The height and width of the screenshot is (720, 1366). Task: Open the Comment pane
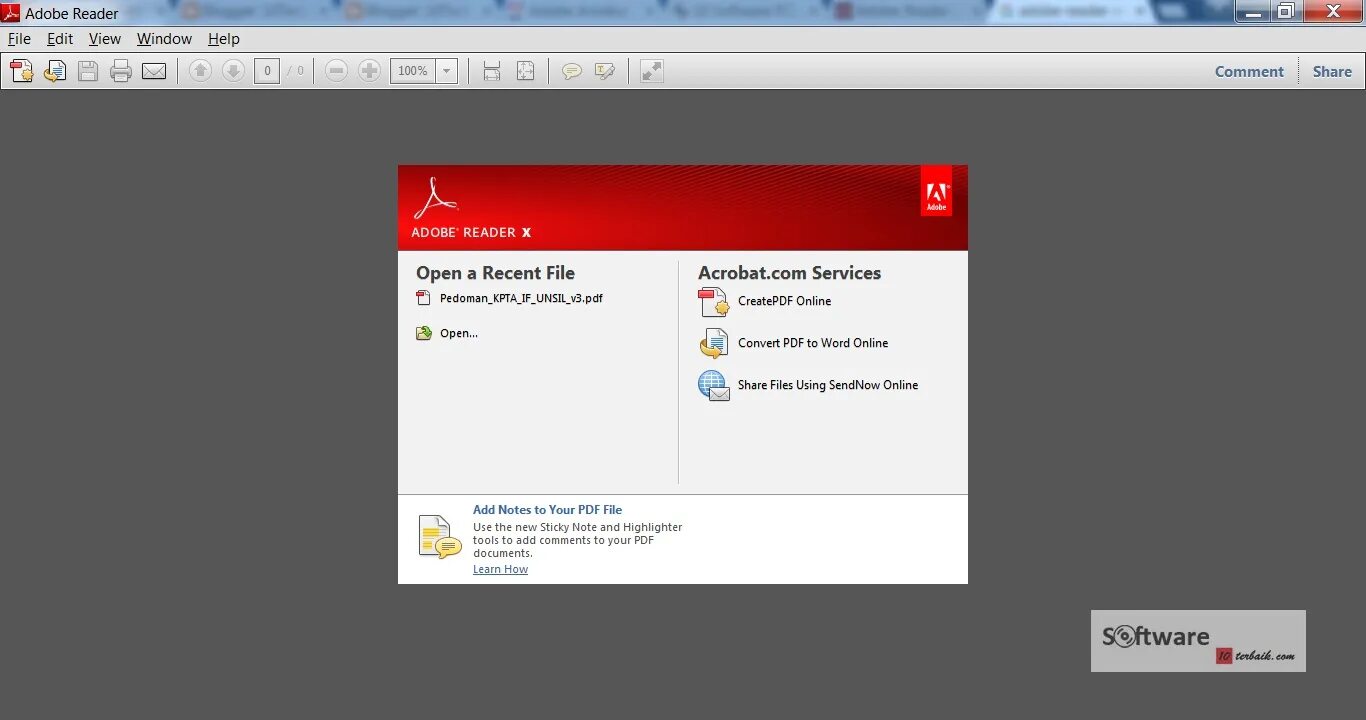(x=1249, y=71)
